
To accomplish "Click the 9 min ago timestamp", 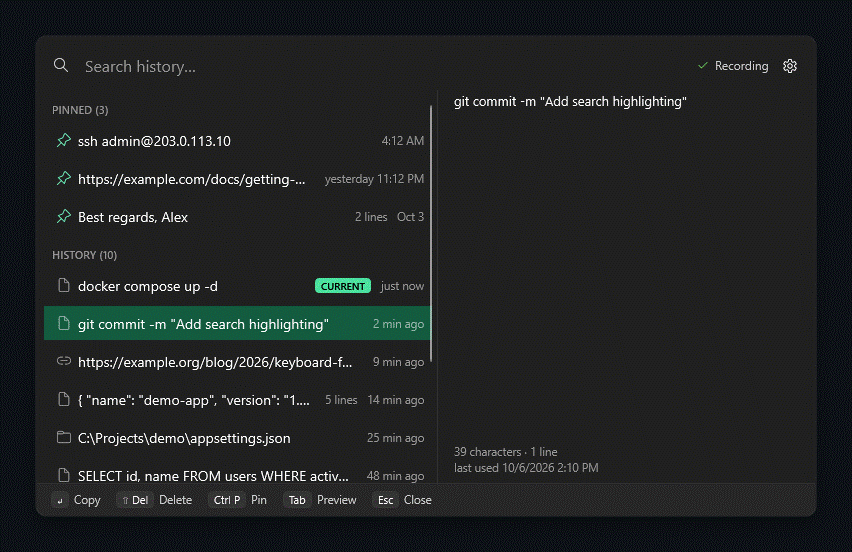I will click(x=398, y=362).
